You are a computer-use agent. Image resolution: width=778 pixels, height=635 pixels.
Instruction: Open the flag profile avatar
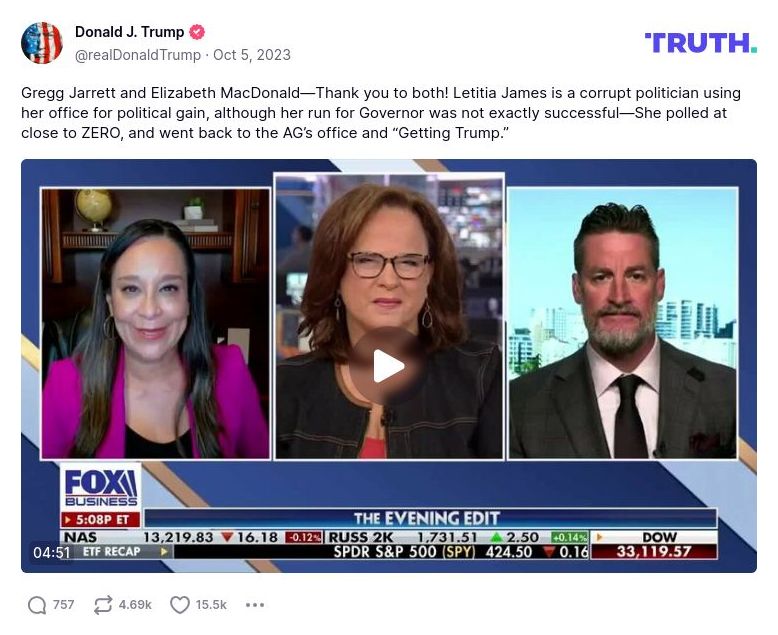42,43
